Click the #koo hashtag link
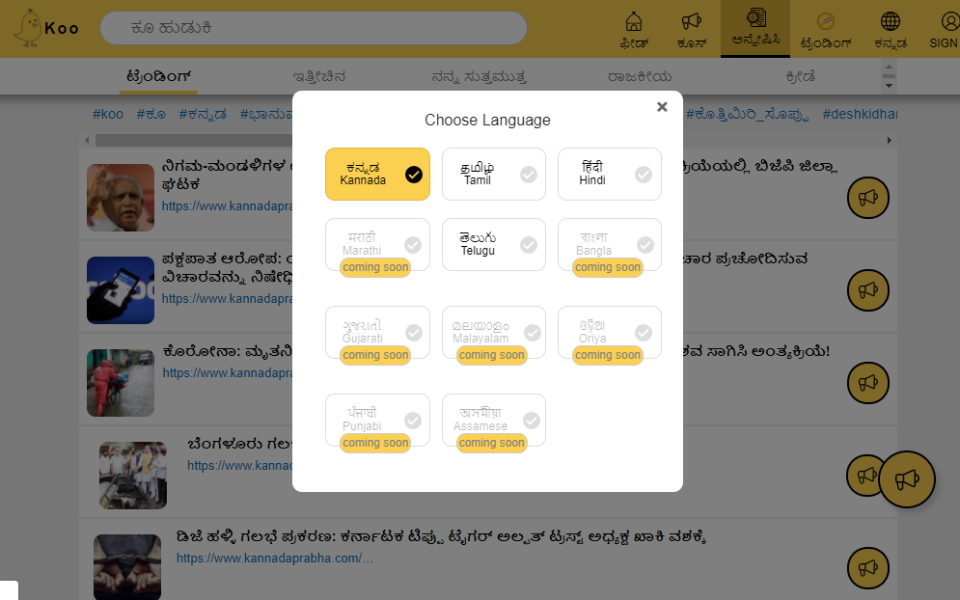Screen dimensions: 960x600 coord(108,114)
